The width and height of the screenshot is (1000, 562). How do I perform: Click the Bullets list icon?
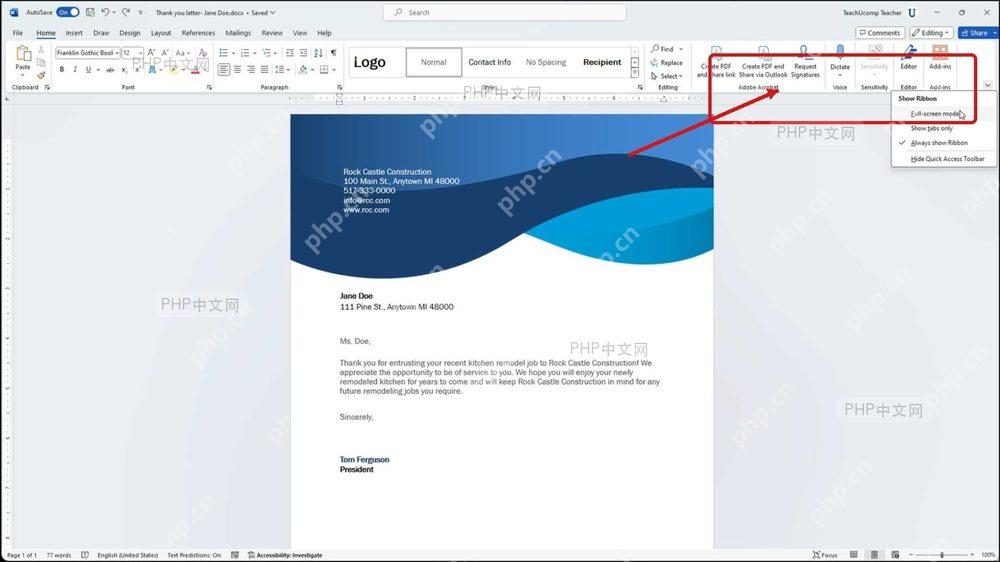click(x=223, y=53)
